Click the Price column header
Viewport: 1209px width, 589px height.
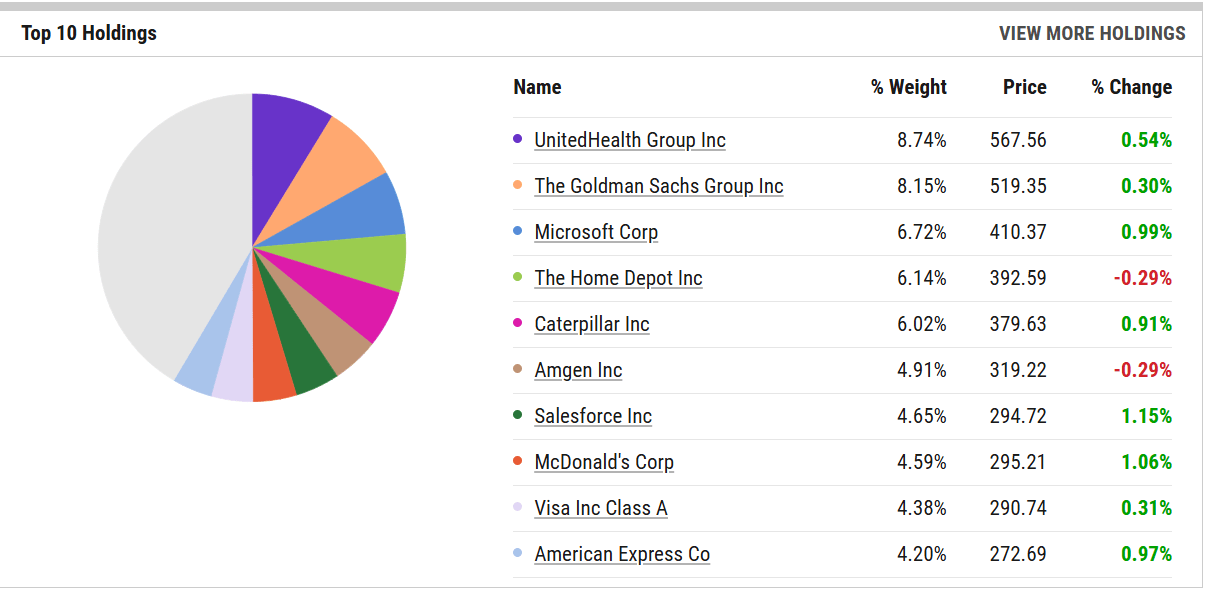point(1024,87)
